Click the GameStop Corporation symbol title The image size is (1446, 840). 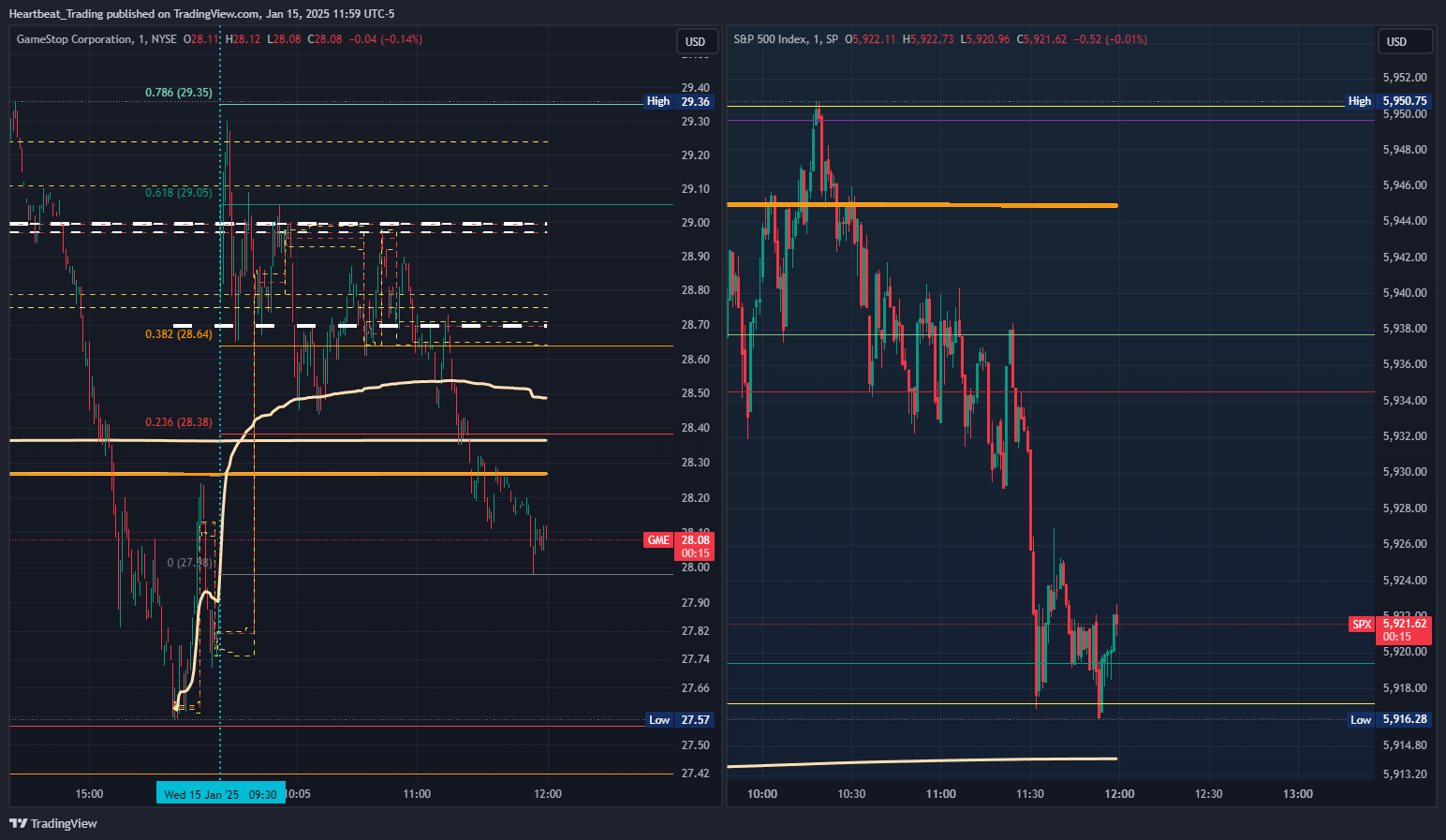pyautogui.click(x=74, y=39)
